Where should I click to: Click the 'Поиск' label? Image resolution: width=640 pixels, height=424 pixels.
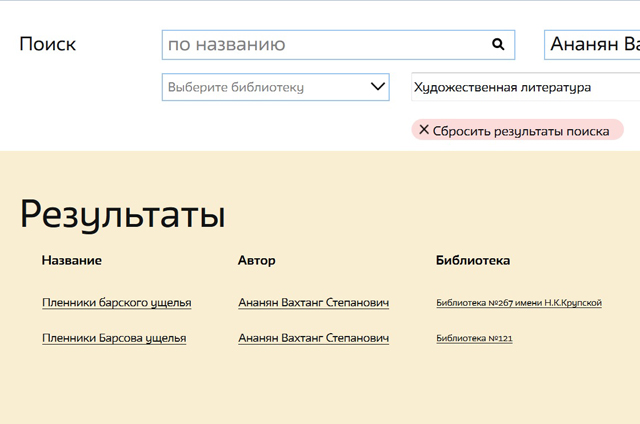coord(48,44)
